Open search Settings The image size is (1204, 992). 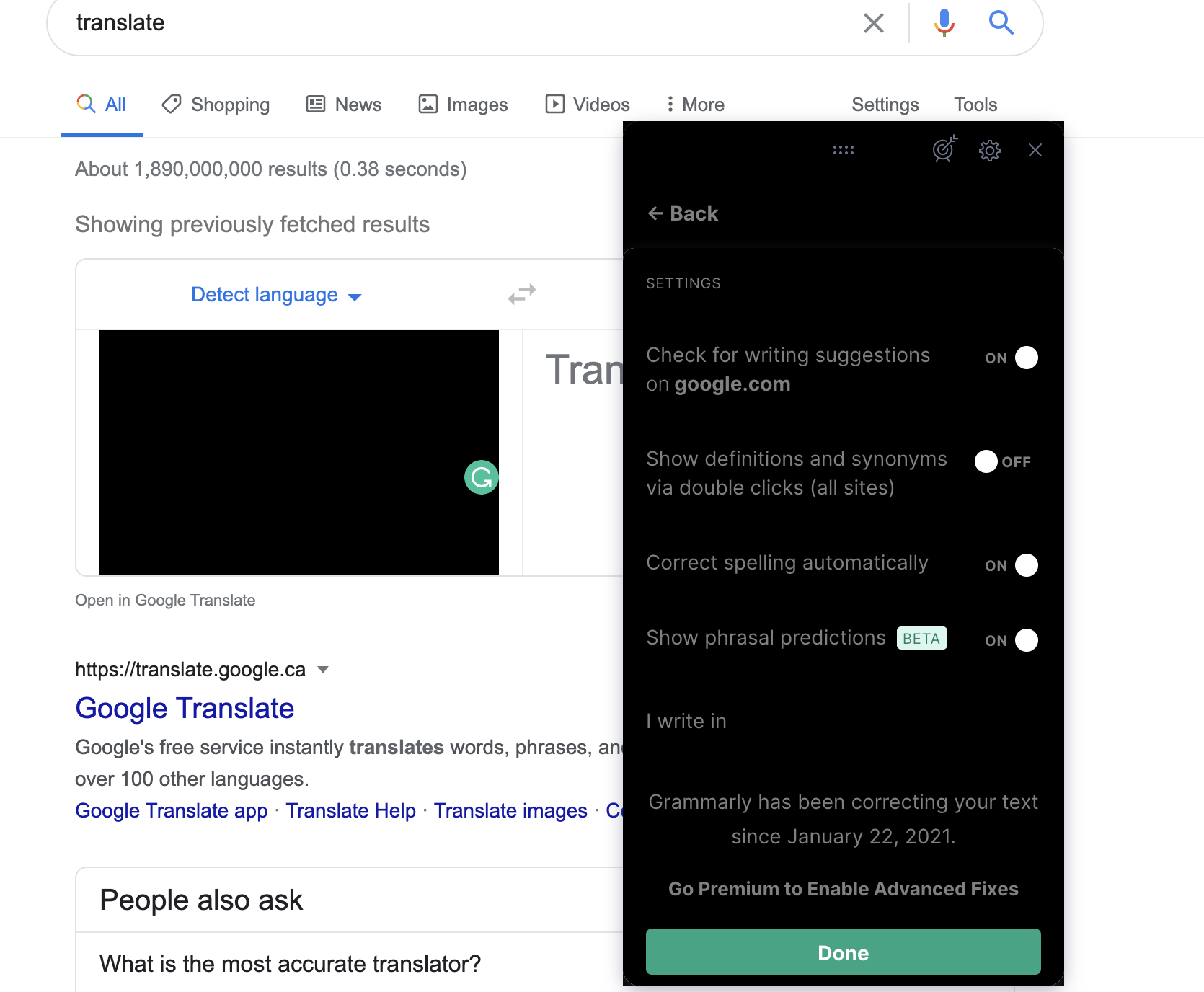pyautogui.click(x=885, y=104)
